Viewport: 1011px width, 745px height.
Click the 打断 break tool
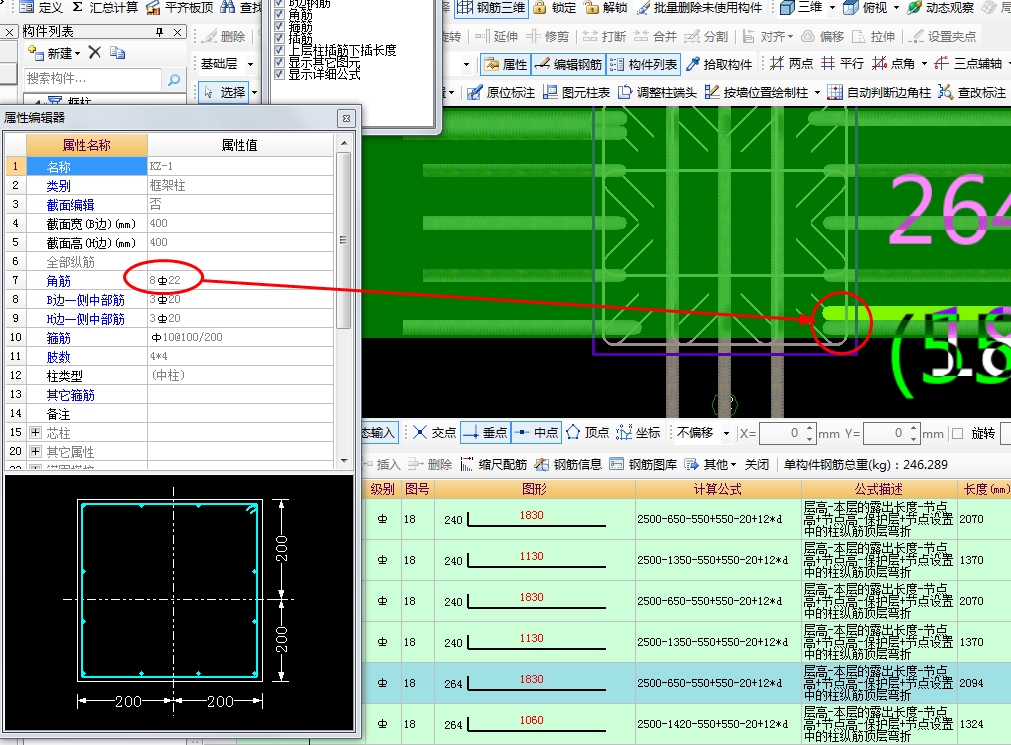coord(604,36)
